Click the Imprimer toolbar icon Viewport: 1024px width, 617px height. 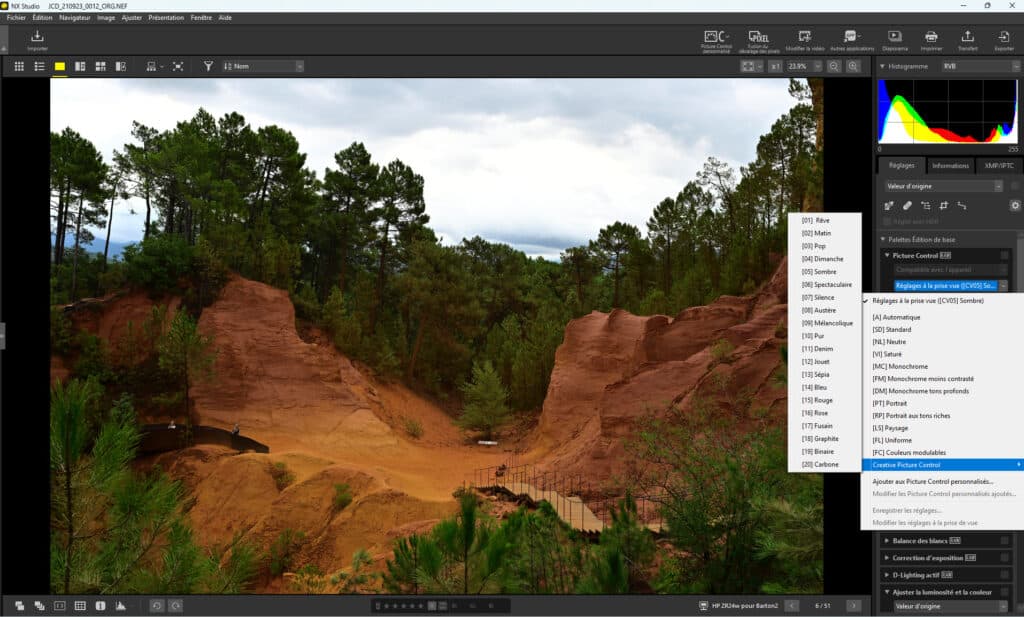click(932, 37)
